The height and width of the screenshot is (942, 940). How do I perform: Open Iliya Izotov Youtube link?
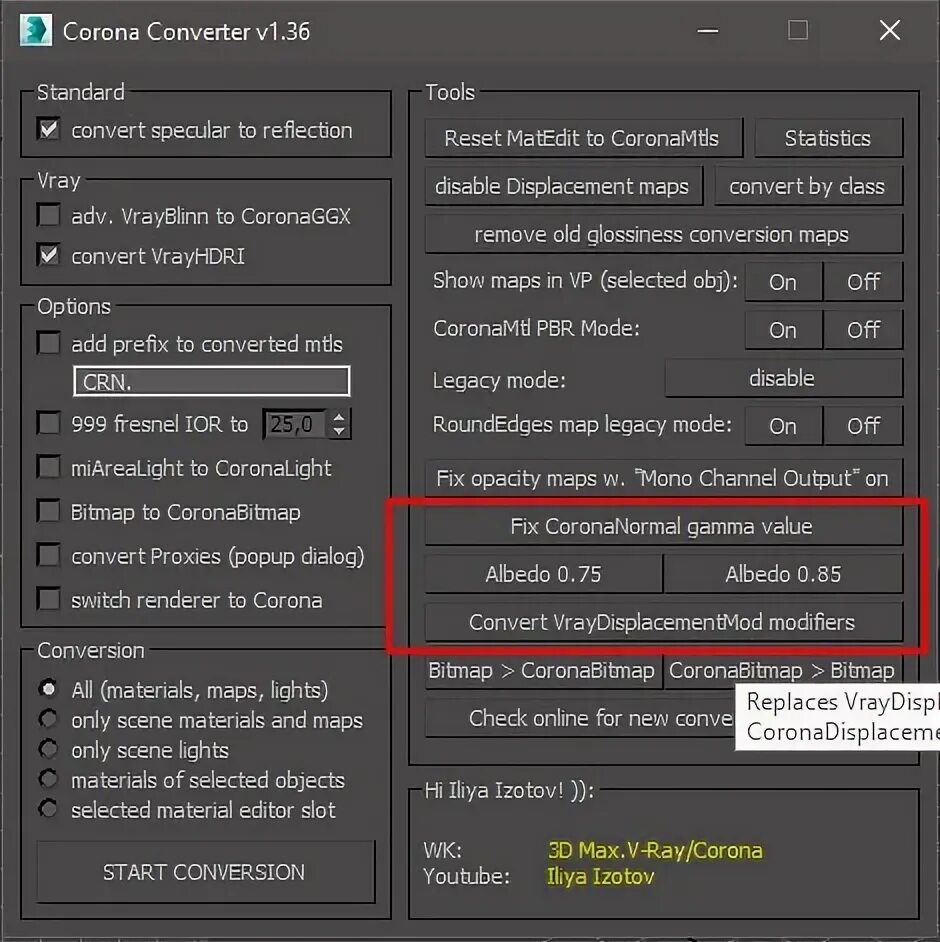(601, 877)
